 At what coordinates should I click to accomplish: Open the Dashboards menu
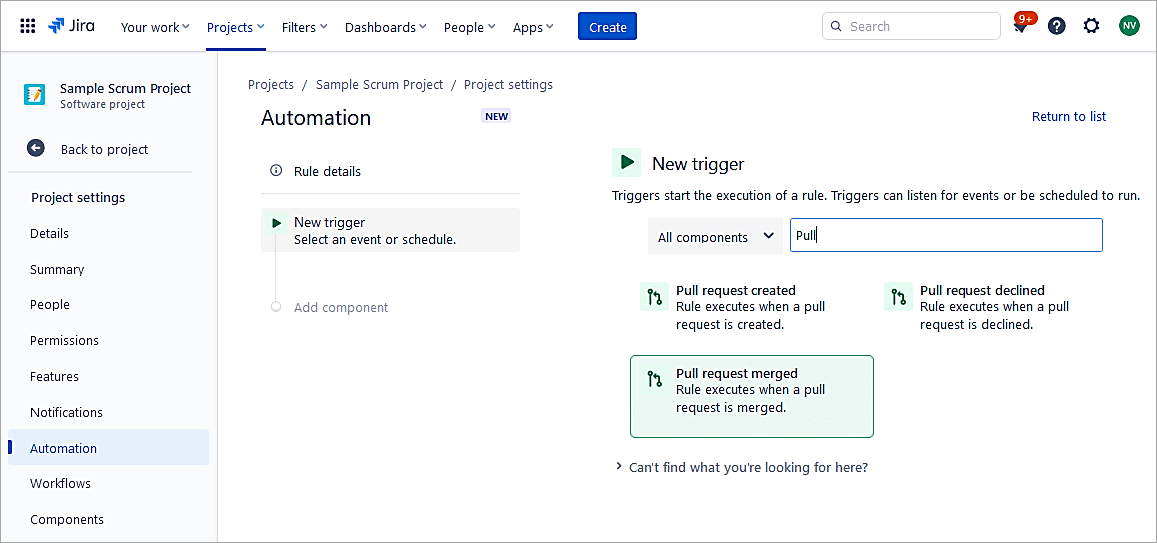click(385, 27)
